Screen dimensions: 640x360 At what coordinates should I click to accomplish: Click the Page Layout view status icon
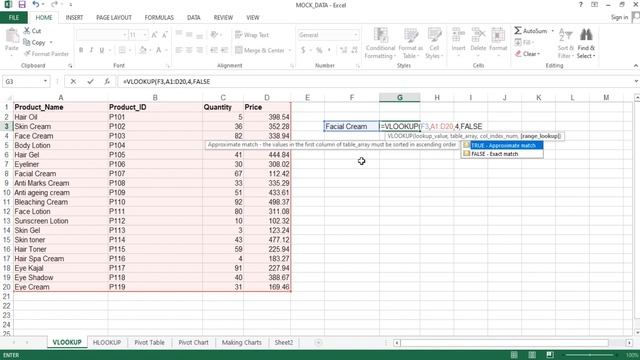(x=532, y=355)
